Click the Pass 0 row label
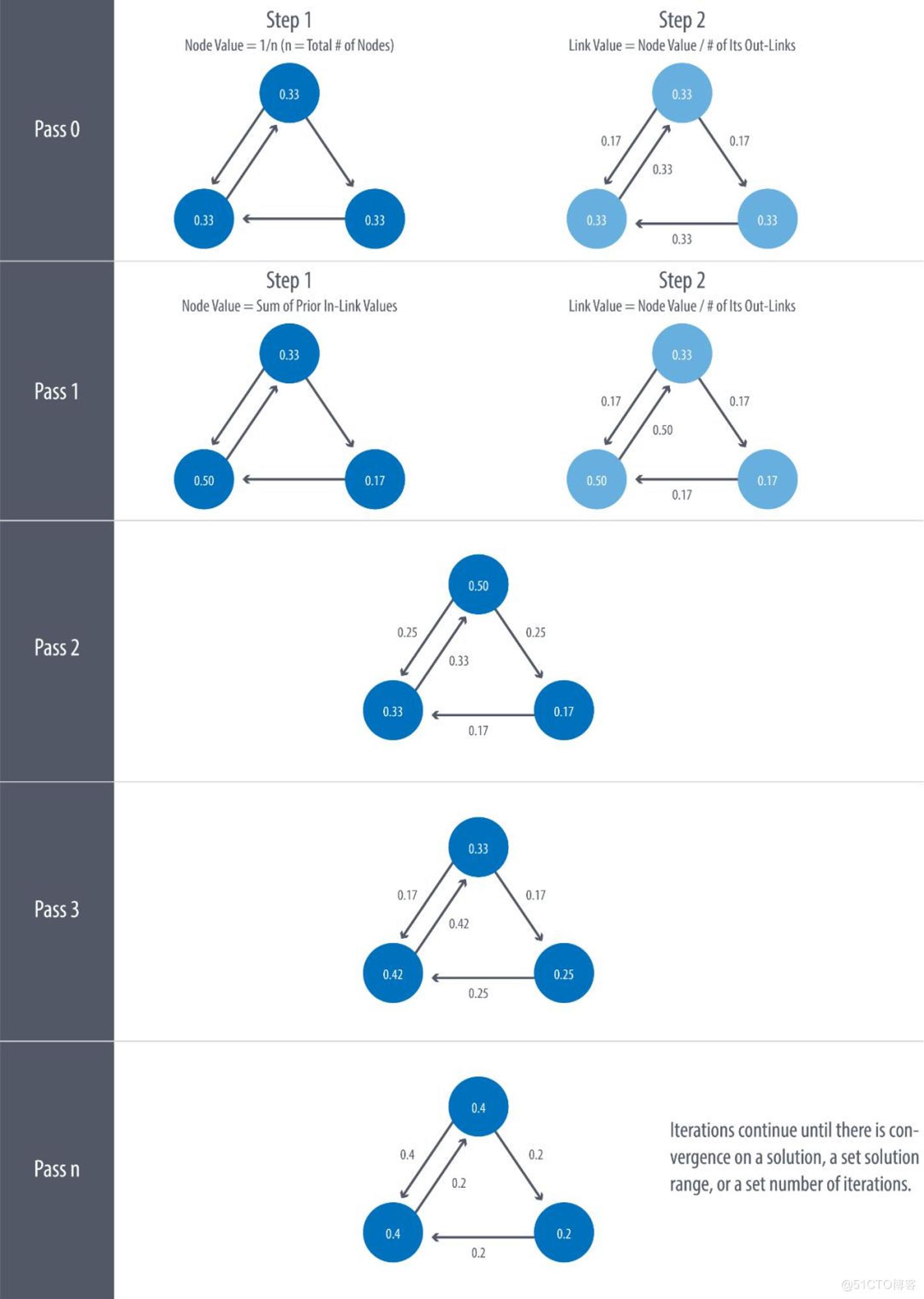Viewport: 924px width, 1299px height. coord(57,129)
